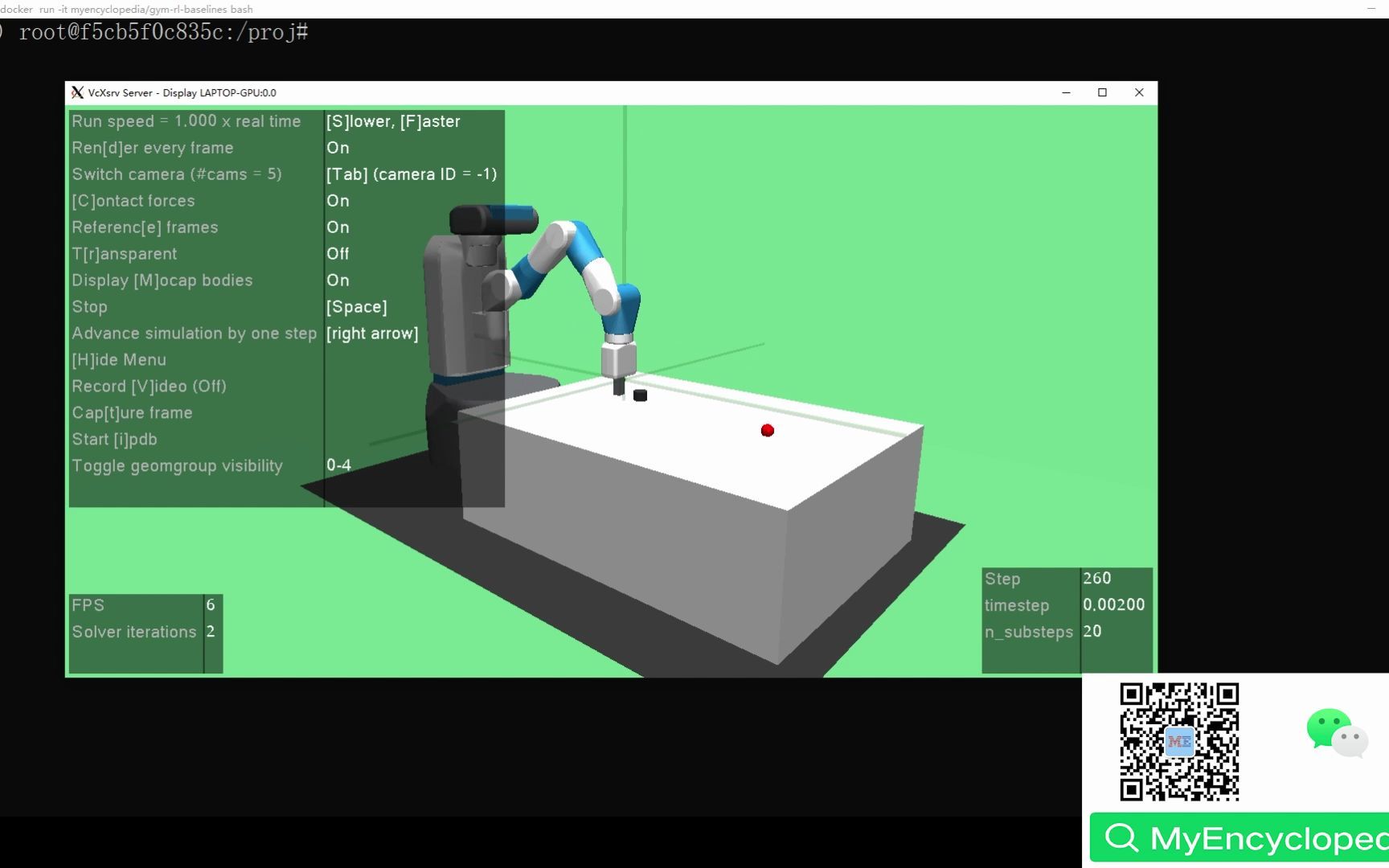Click the Off value beside T[r]ansparent
This screenshot has width=1389, height=868.
tap(338, 254)
